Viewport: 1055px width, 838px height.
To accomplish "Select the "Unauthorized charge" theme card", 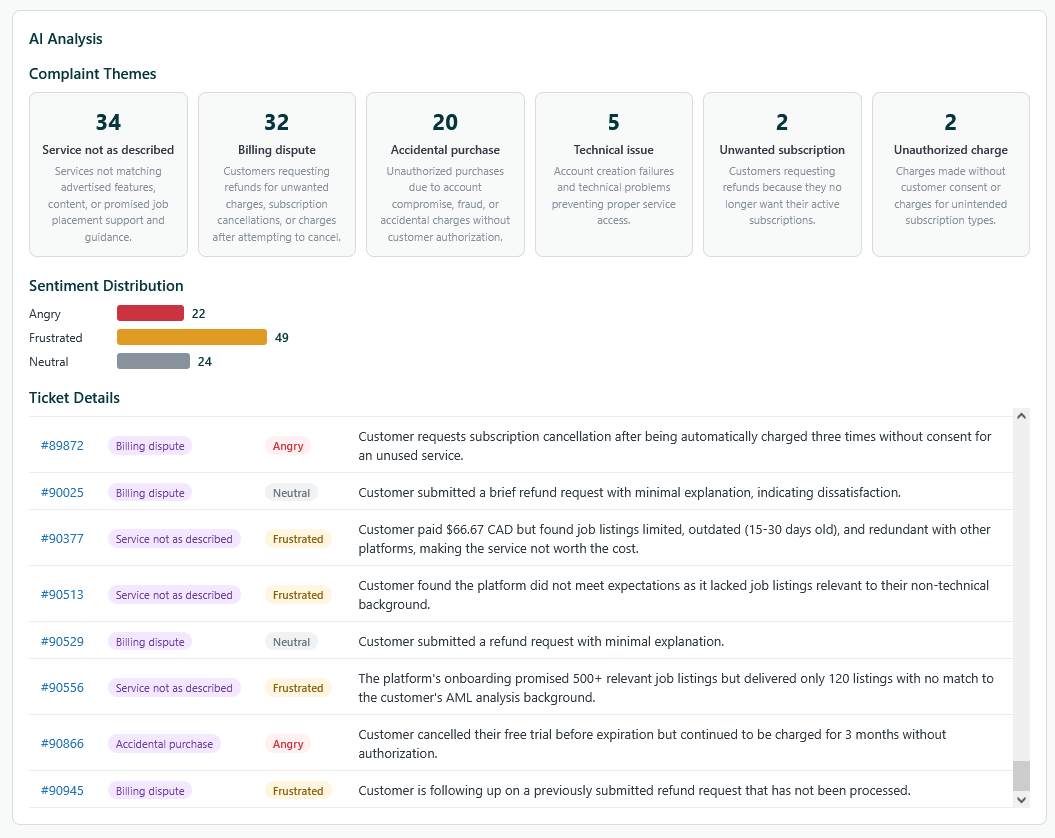I will coord(950,174).
